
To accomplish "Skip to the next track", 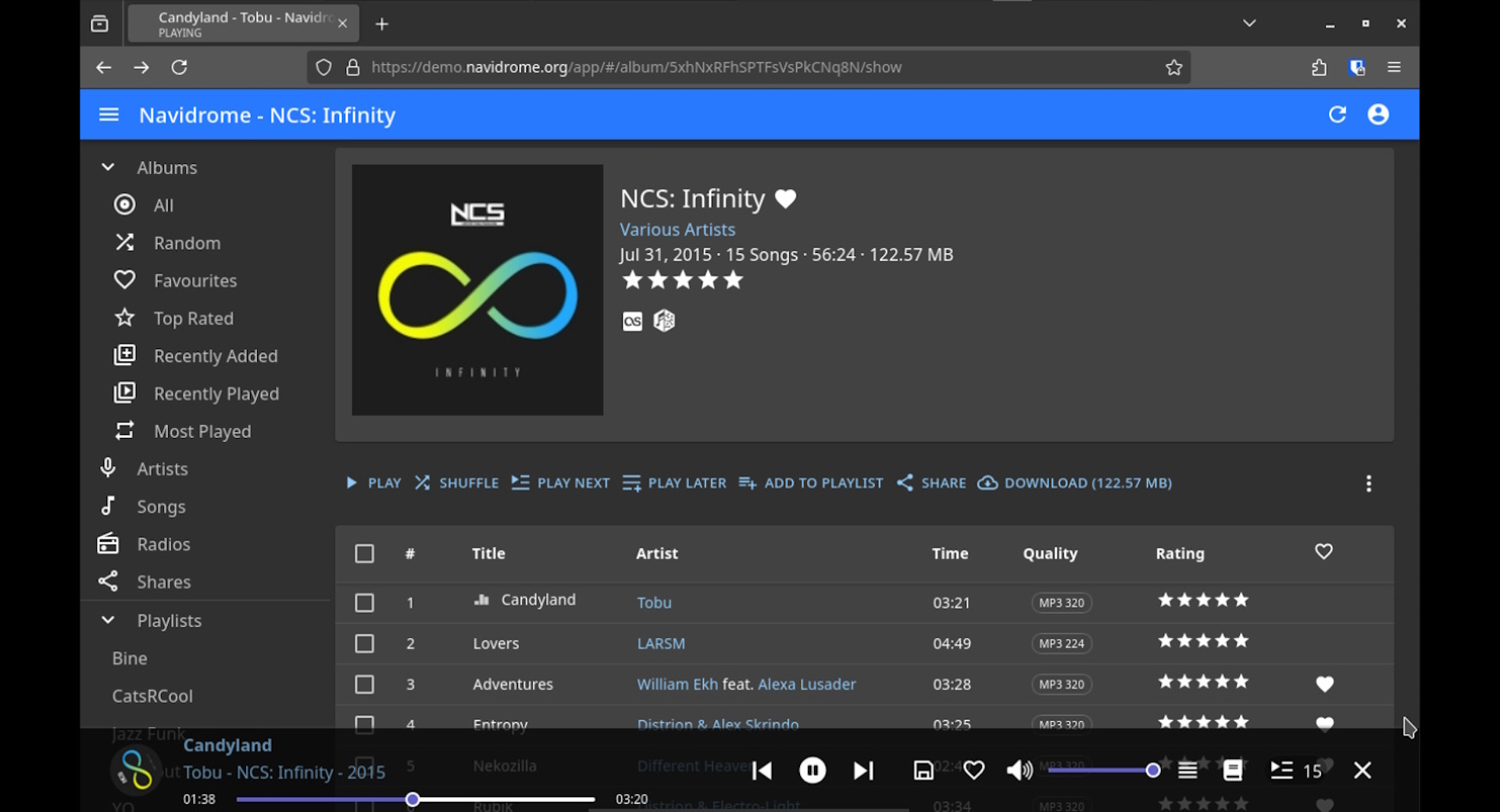I will click(863, 771).
